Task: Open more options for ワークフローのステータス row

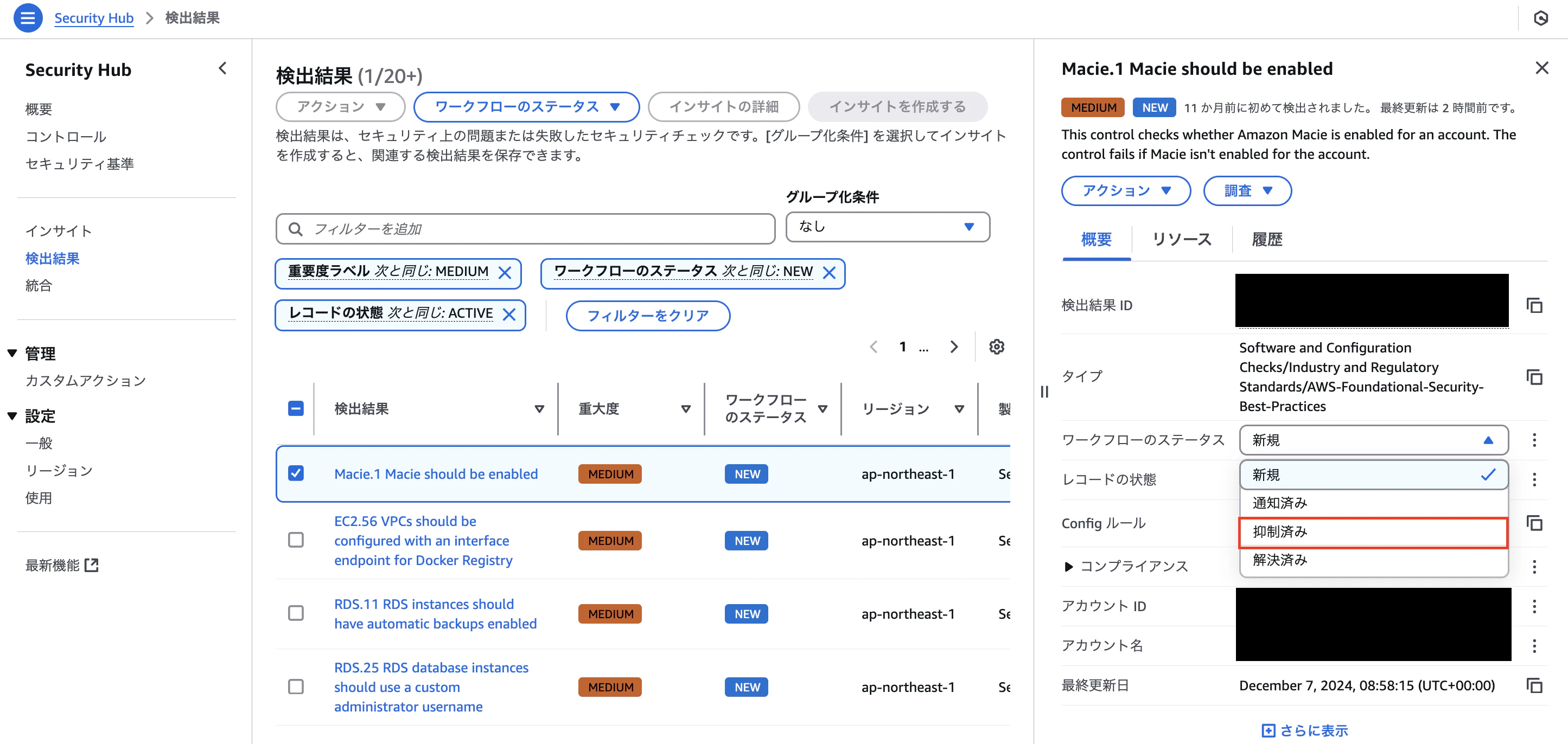Action: (1534, 440)
